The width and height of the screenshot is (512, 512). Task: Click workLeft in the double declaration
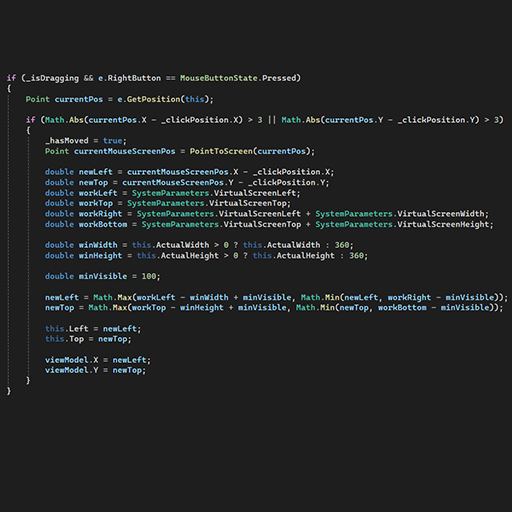[98, 193]
